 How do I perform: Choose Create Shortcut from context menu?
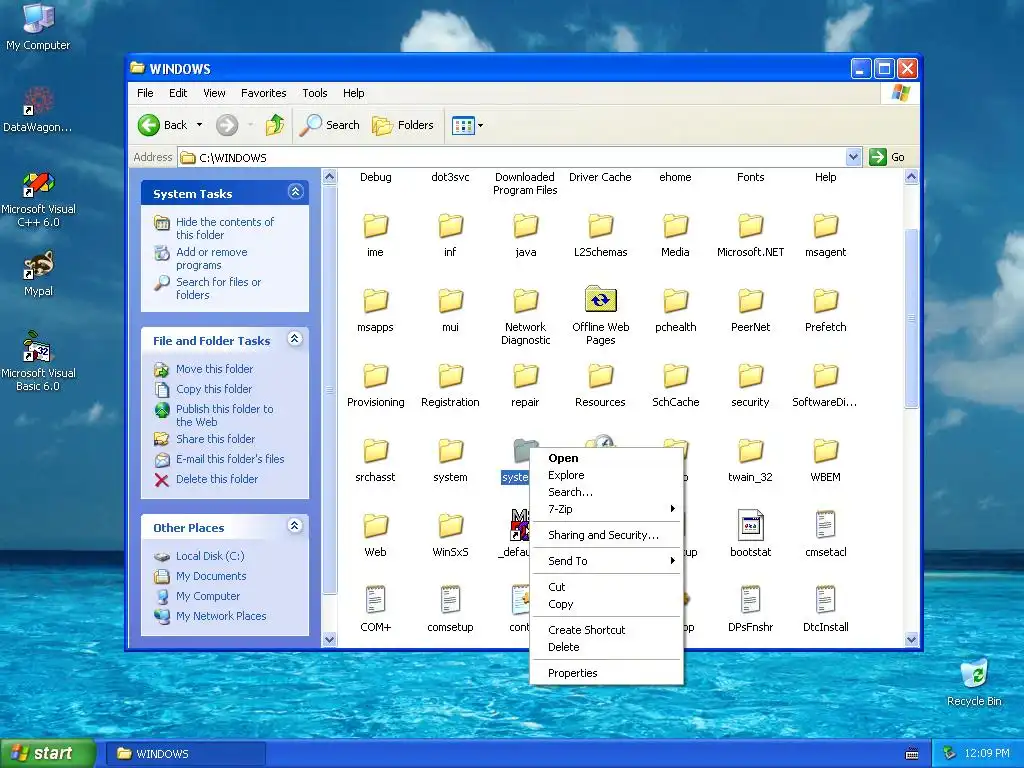coord(606,630)
